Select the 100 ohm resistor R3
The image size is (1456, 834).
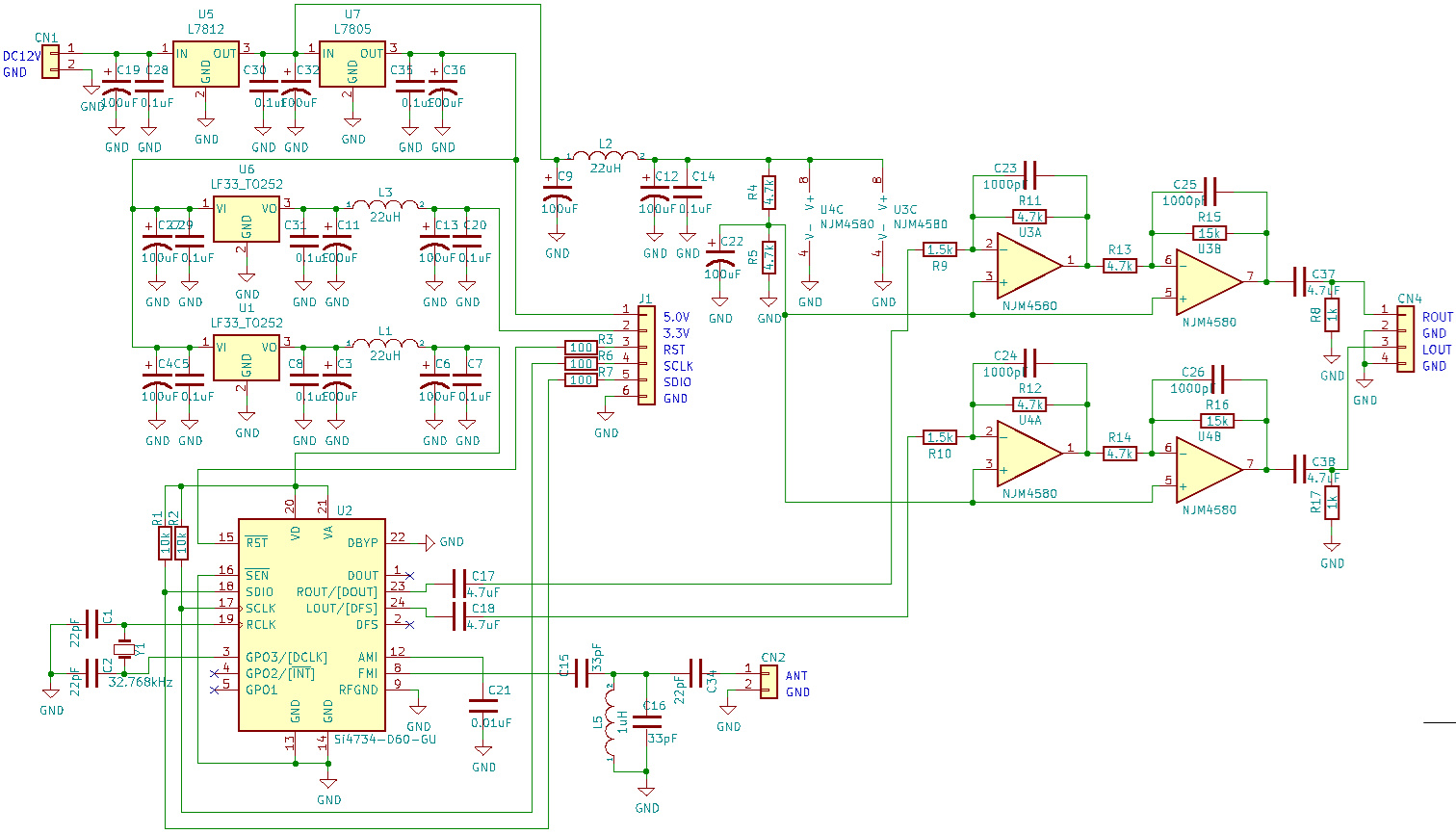(581, 348)
